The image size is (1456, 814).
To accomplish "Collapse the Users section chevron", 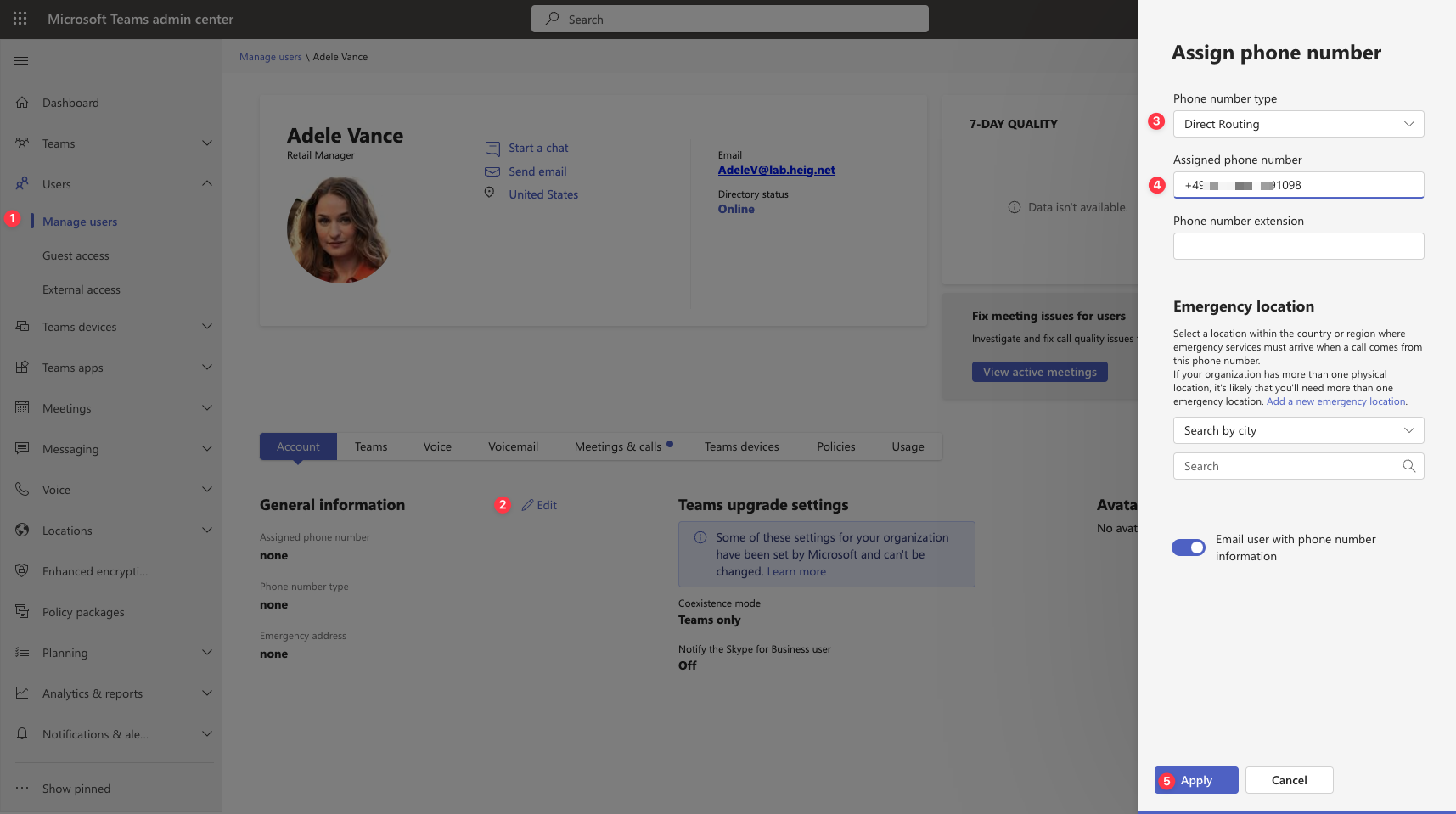I will coord(207,183).
